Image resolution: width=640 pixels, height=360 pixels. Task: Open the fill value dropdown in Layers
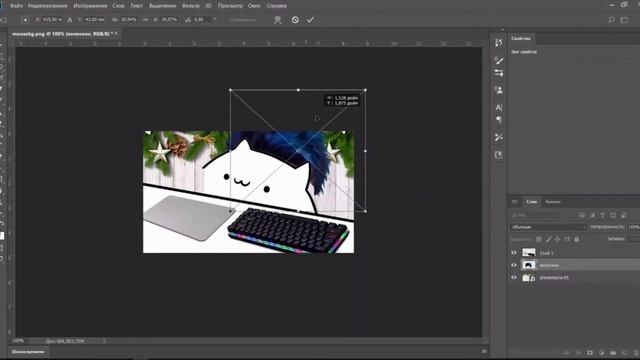click(x=634, y=239)
